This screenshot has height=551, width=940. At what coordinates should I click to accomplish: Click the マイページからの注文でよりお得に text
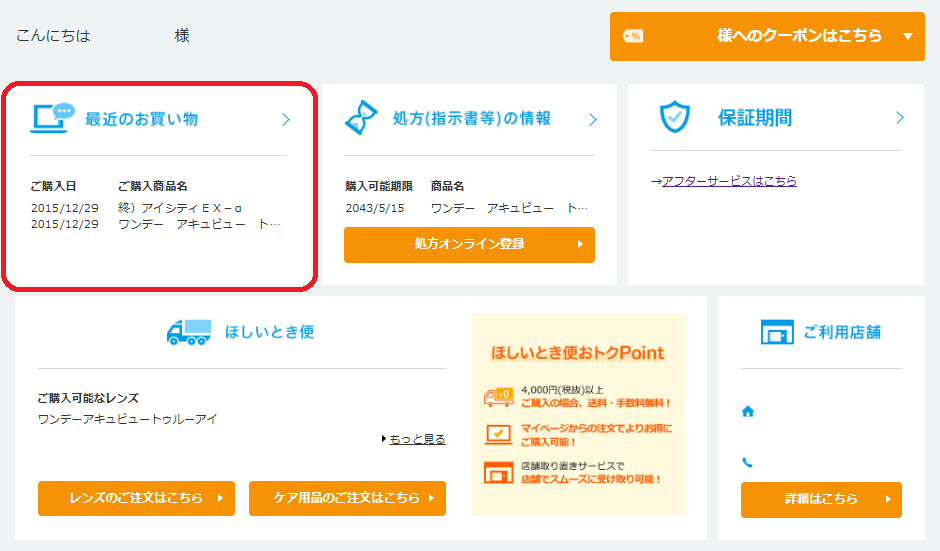(596, 428)
